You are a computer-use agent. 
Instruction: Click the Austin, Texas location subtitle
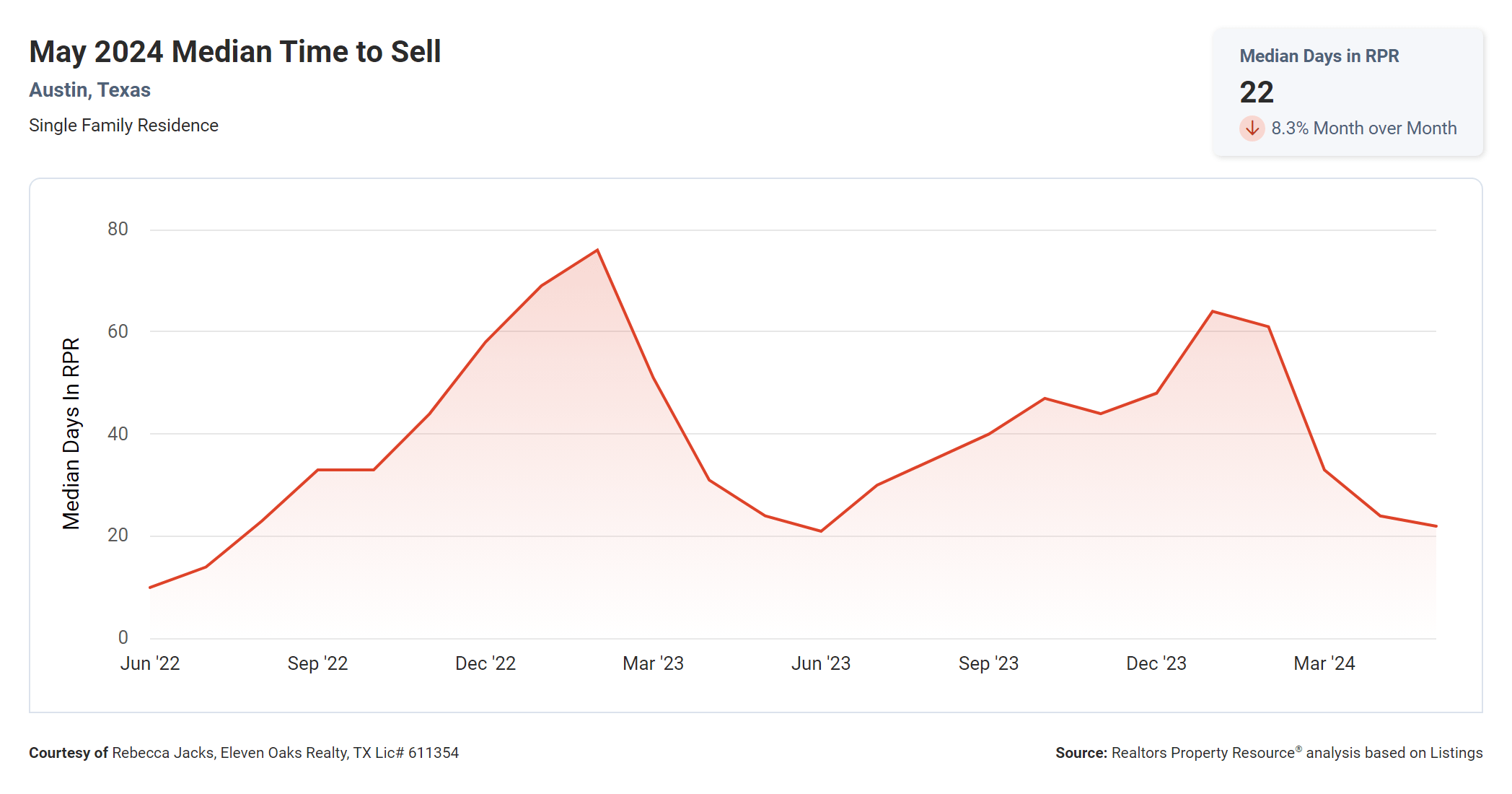89,90
